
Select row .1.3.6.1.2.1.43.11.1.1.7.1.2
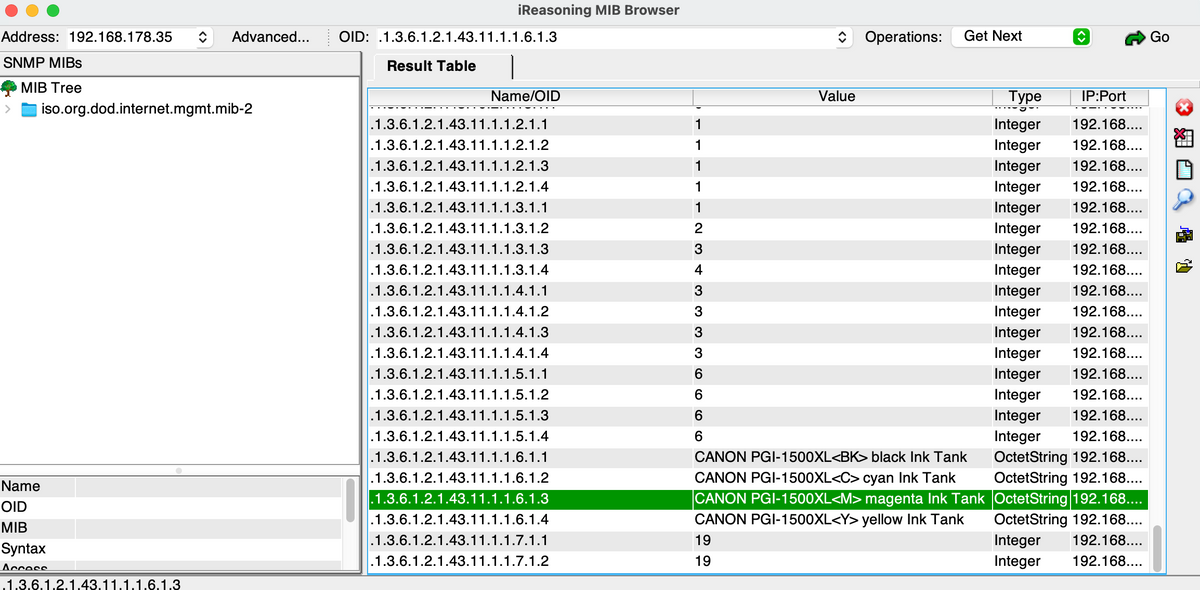click(x=758, y=561)
